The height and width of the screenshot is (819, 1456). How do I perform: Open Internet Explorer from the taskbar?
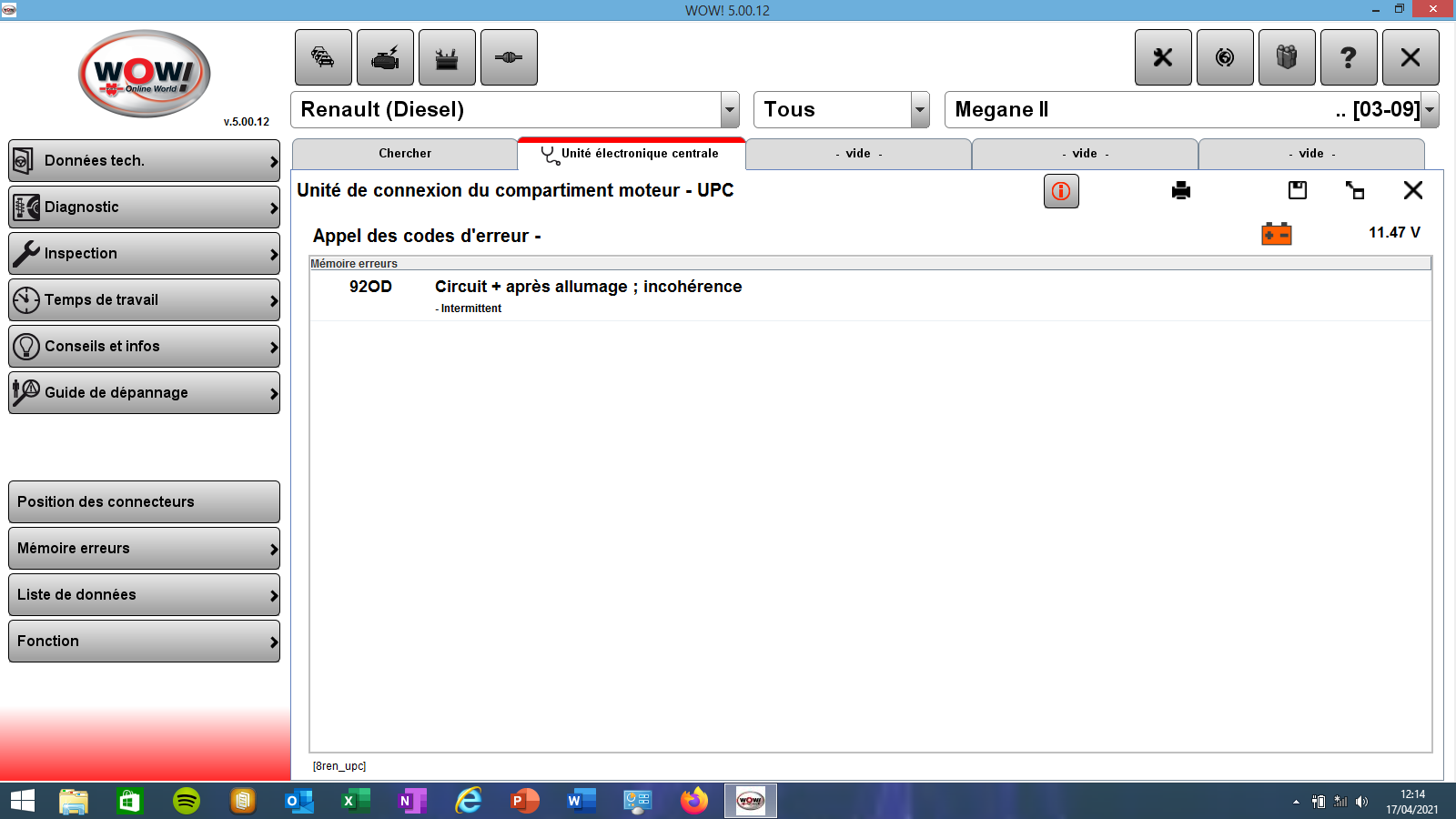469,801
